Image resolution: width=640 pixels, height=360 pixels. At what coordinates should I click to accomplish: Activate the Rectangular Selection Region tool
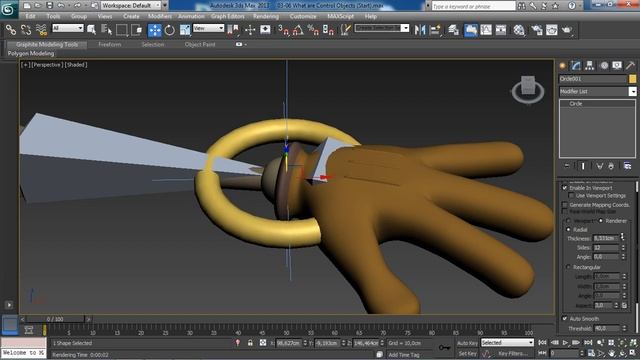point(122,30)
